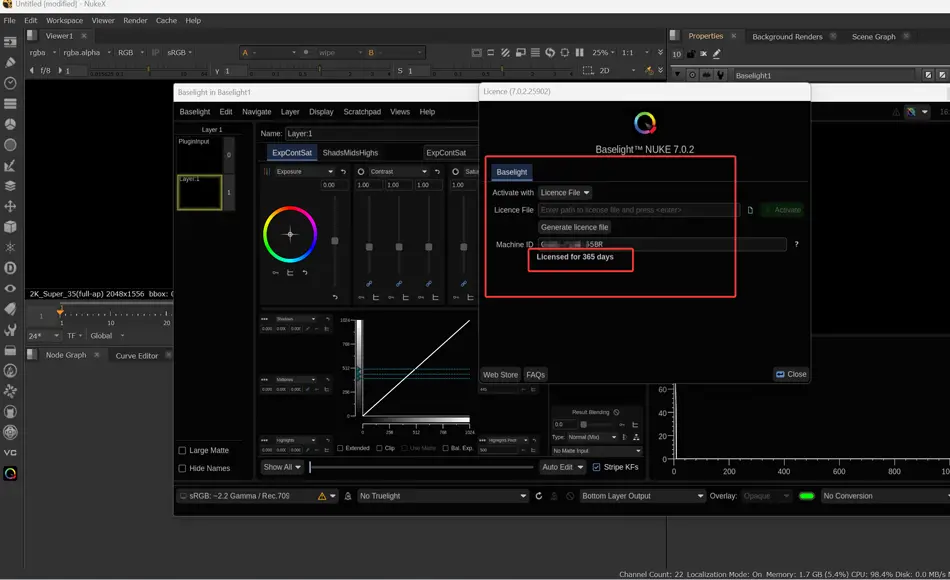Open the Particles nodes icon

coord(10,247)
